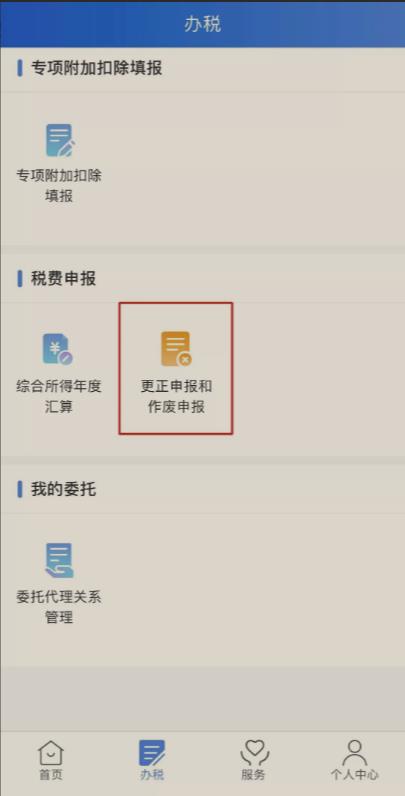Open the 专项附加扣除填报 document icon
Image resolution: width=405 pixels, height=796 pixels.
coord(60,141)
